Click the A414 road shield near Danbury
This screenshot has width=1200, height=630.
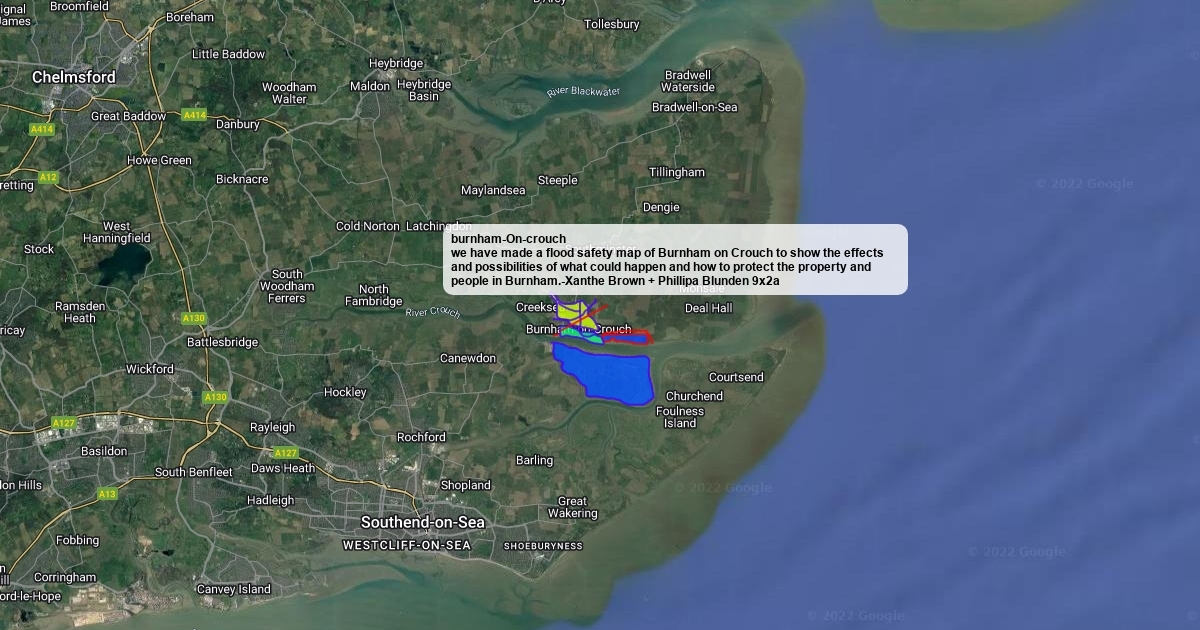coord(194,116)
